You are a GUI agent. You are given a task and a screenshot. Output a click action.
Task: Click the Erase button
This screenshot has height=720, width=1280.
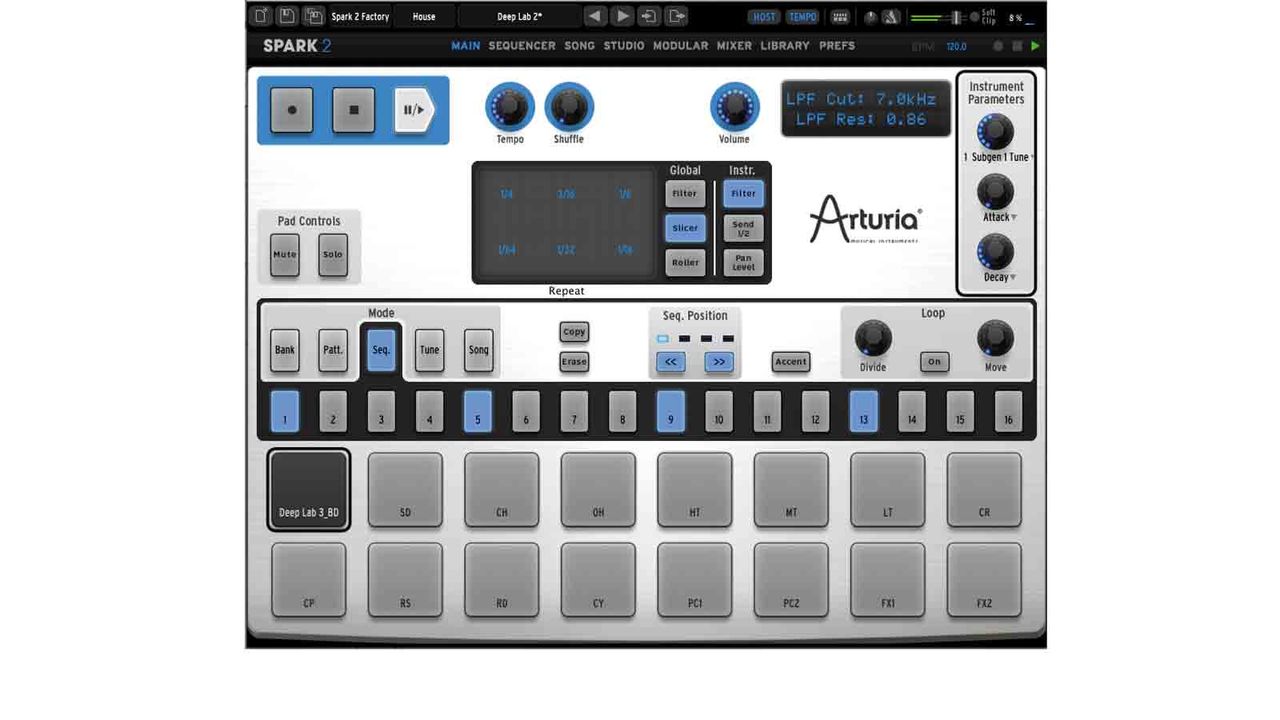[574, 362]
